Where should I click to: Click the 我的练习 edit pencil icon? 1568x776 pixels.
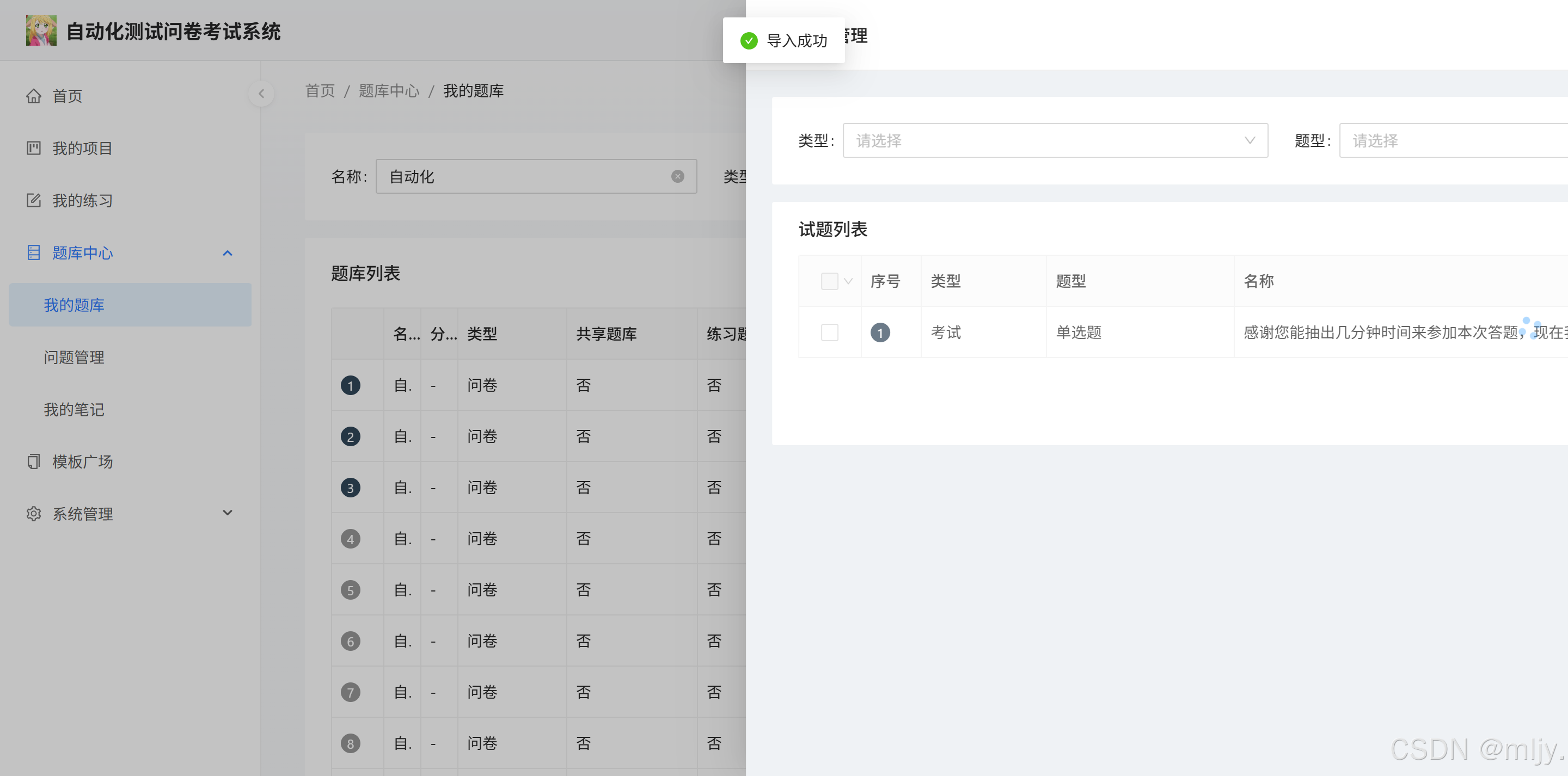pos(33,201)
